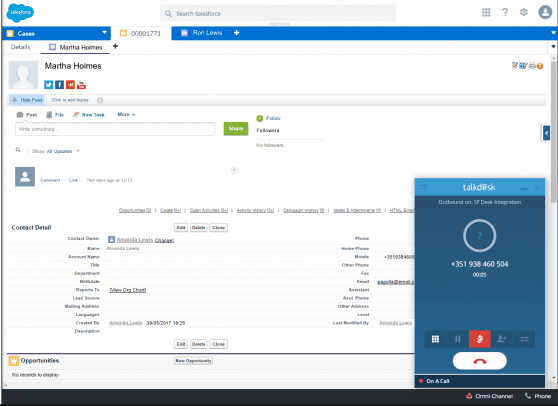Open the feed post options arrow

[234, 170]
